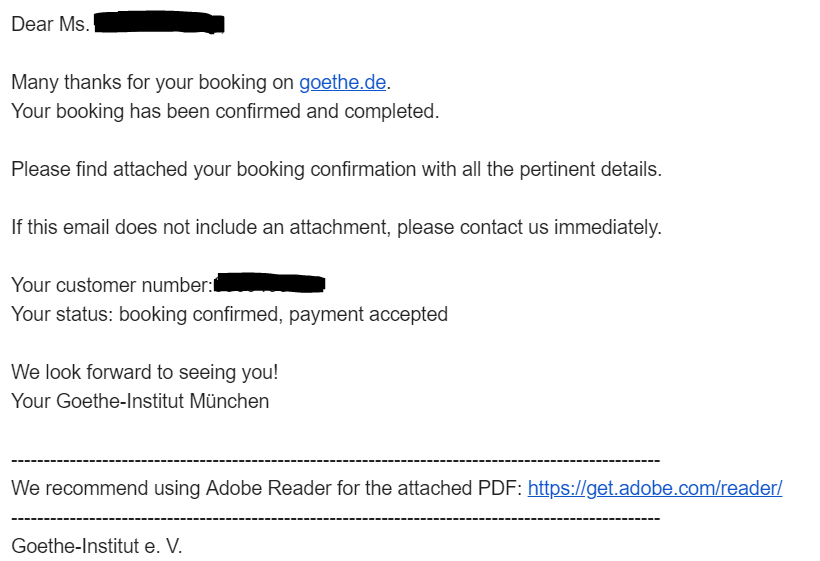Click the "Your customer number:" label
Viewport: 820px width, 561px height.
click(111, 285)
